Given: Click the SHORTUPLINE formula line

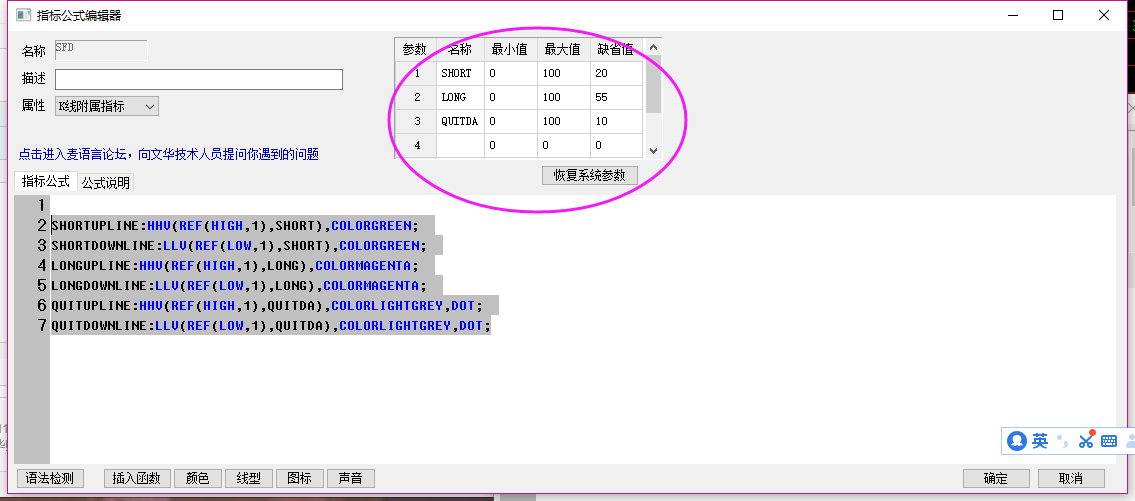Looking at the screenshot, I should coord(235,225).
